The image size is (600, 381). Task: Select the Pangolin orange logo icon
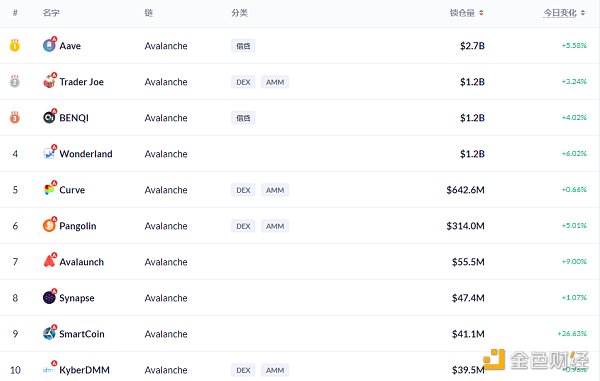click(x=49, y=225)
